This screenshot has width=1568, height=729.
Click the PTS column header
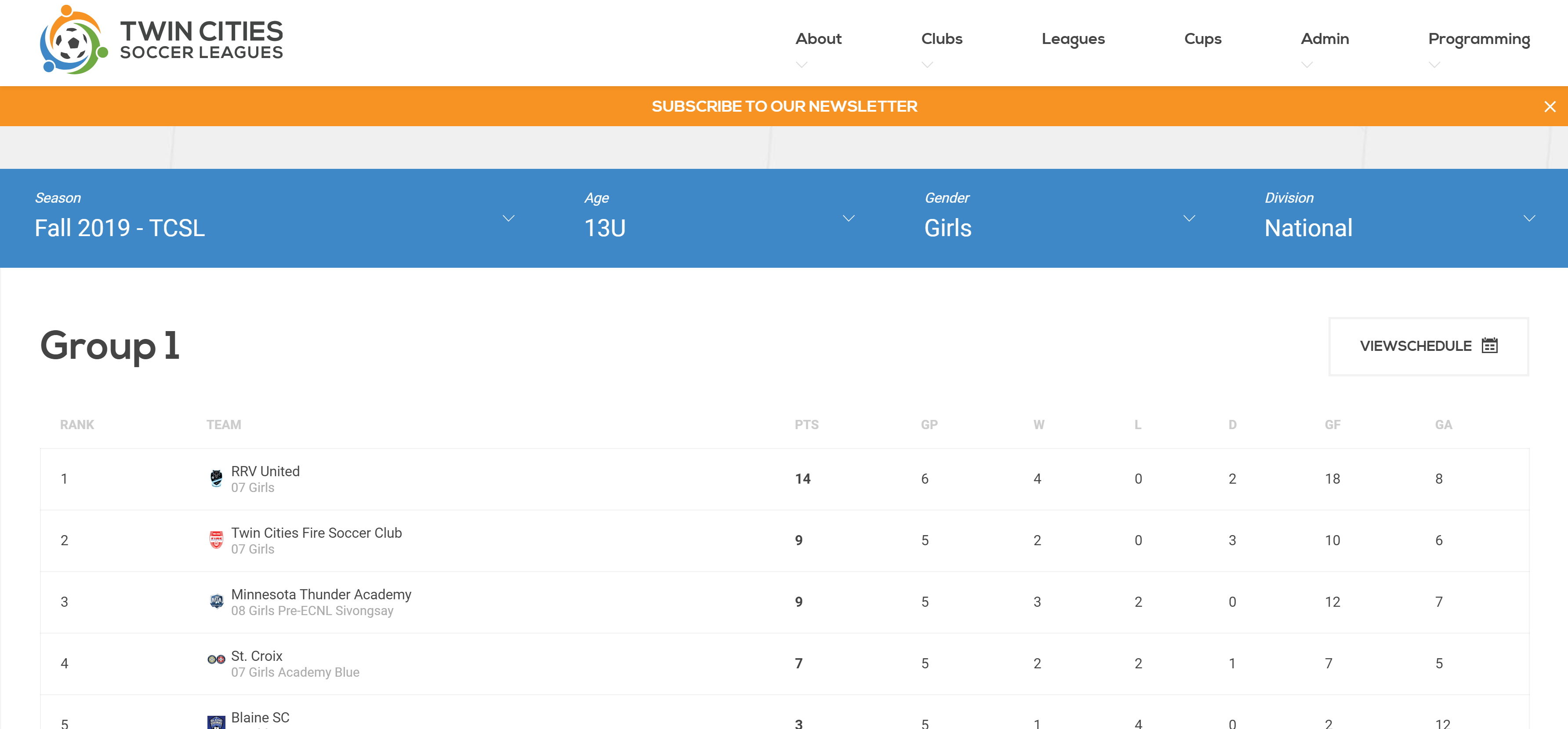[806, 424]
